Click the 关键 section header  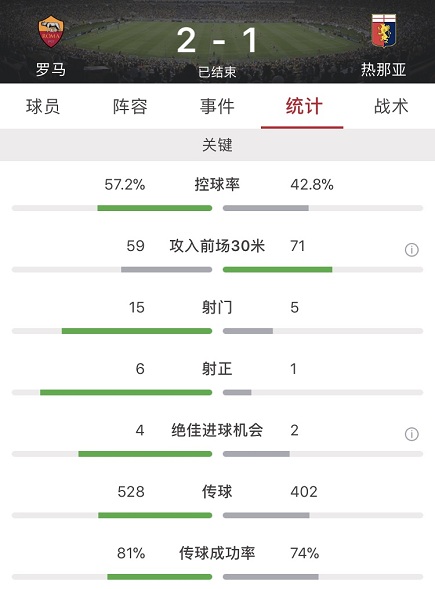point(218,145)
